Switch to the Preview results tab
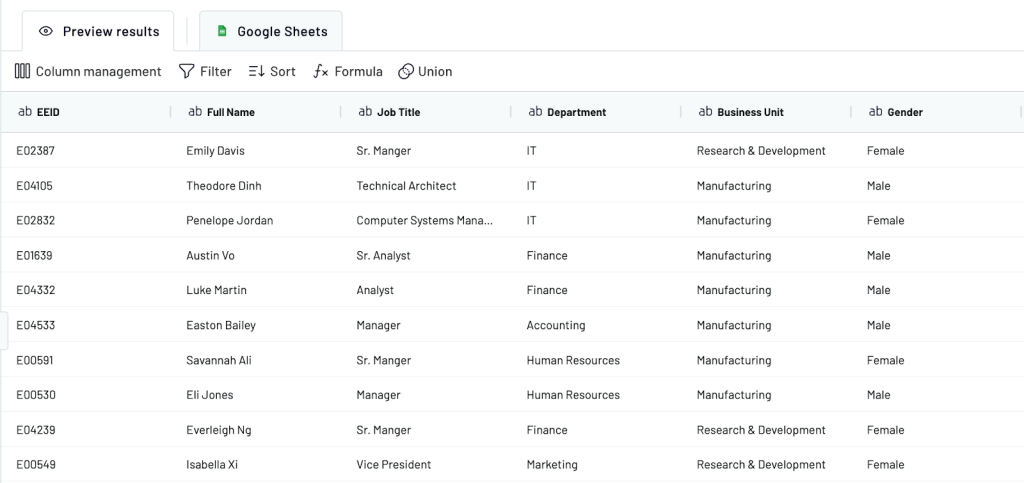The width and height of the screenshot is (1024, 483). tap(99, 31)
